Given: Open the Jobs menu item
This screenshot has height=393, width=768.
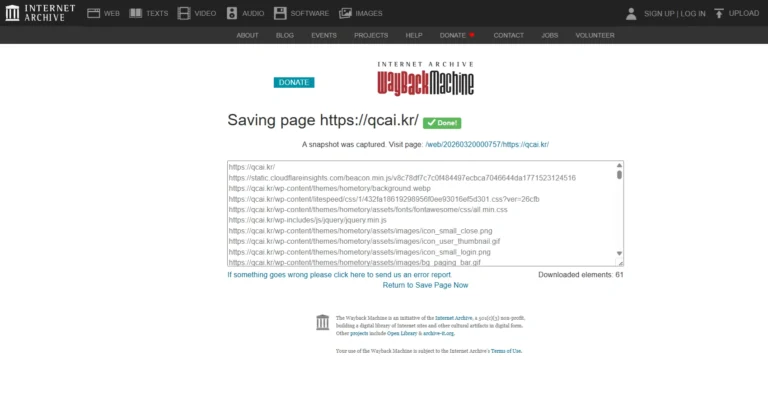Looking at the screenshot, I should coord(550,35).
